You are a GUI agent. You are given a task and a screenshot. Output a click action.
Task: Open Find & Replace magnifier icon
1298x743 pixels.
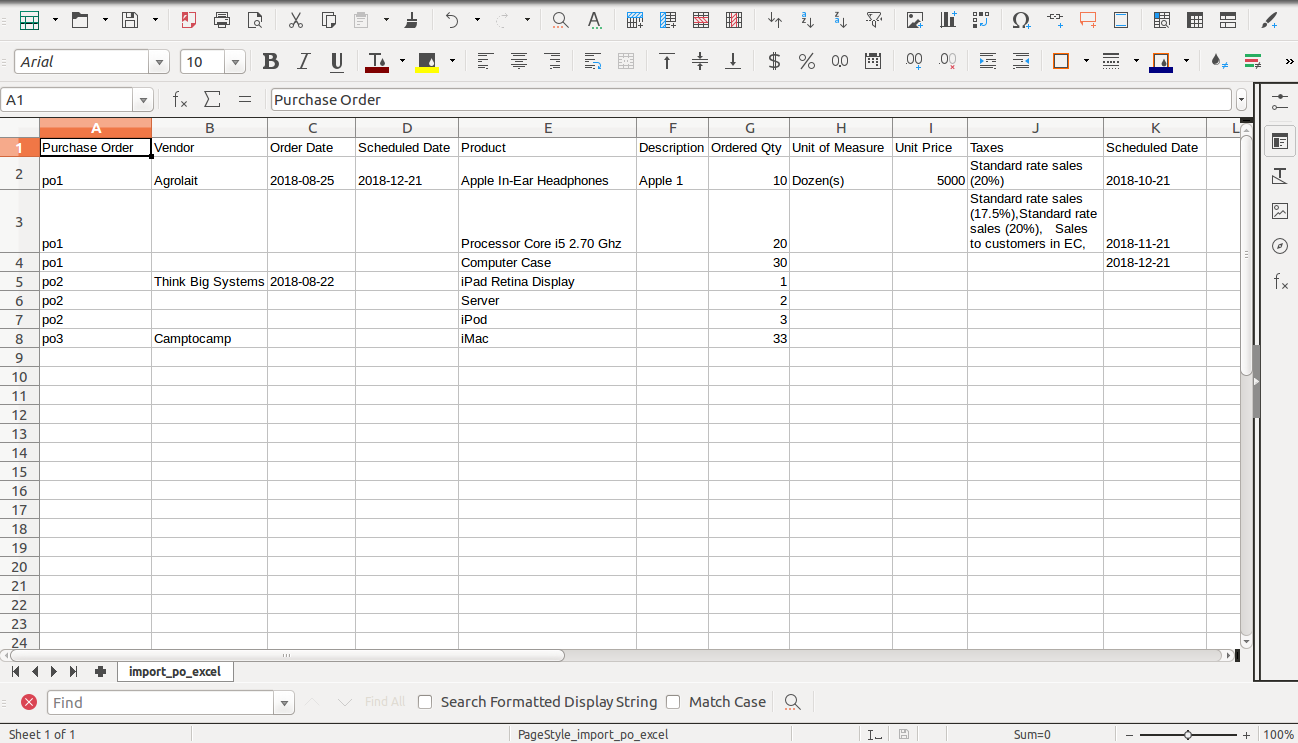(561, 20)
